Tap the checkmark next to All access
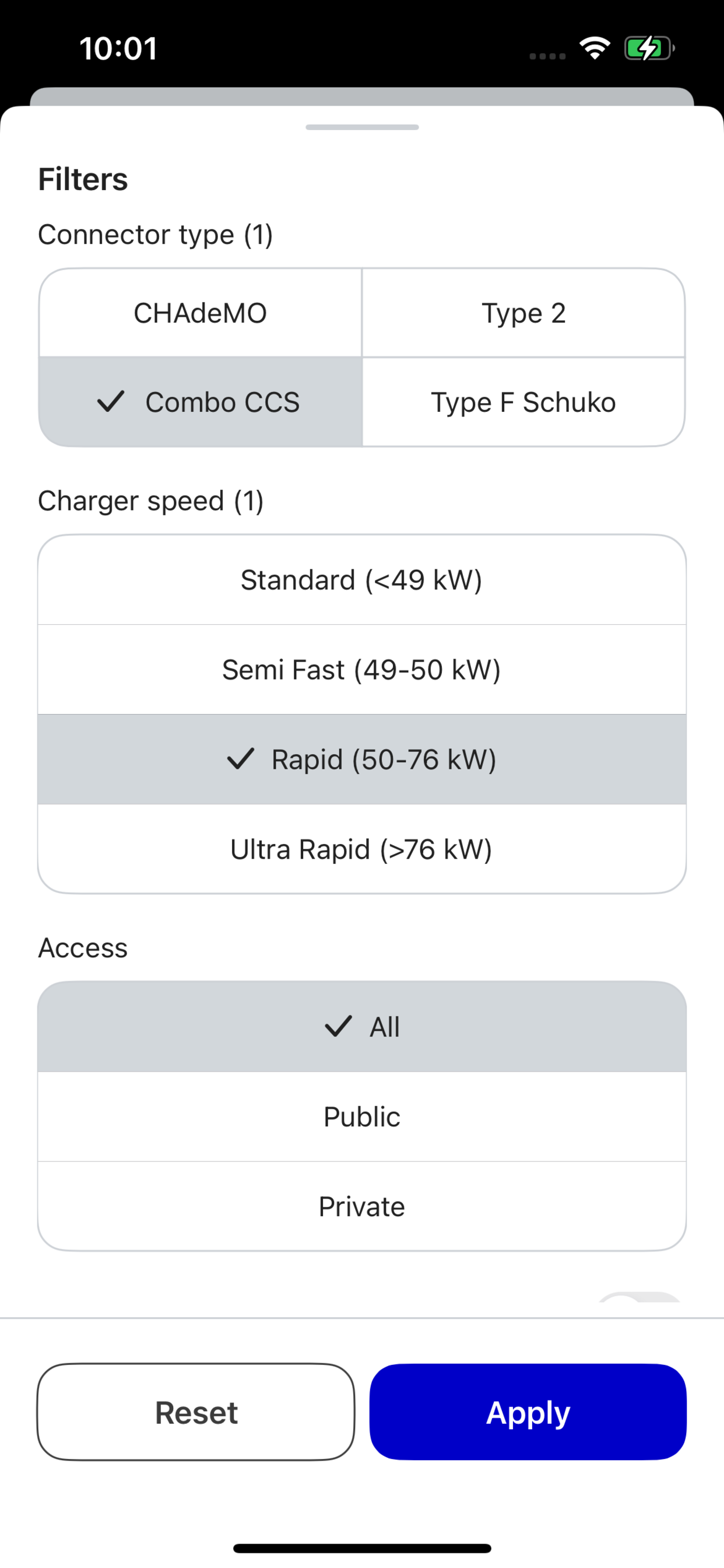This screenshot has width=724, height=1568. [338, 1026]
